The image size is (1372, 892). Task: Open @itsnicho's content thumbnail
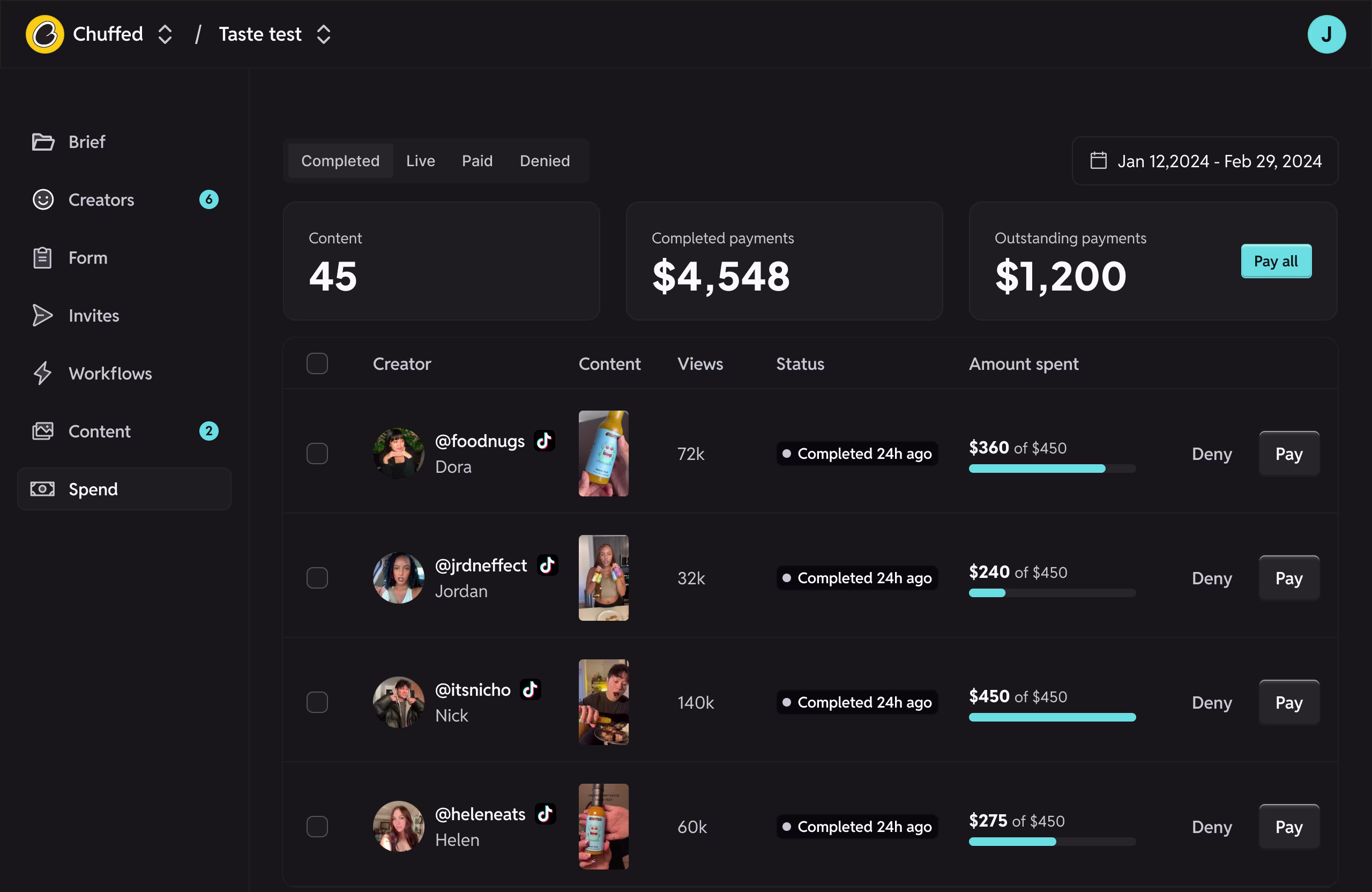click(603, 702)
